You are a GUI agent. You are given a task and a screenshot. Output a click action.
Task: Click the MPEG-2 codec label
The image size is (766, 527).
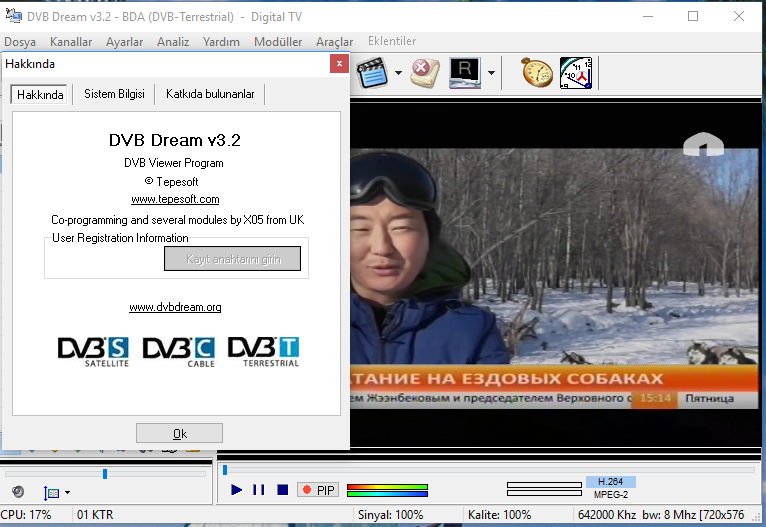tap(611, 495)
